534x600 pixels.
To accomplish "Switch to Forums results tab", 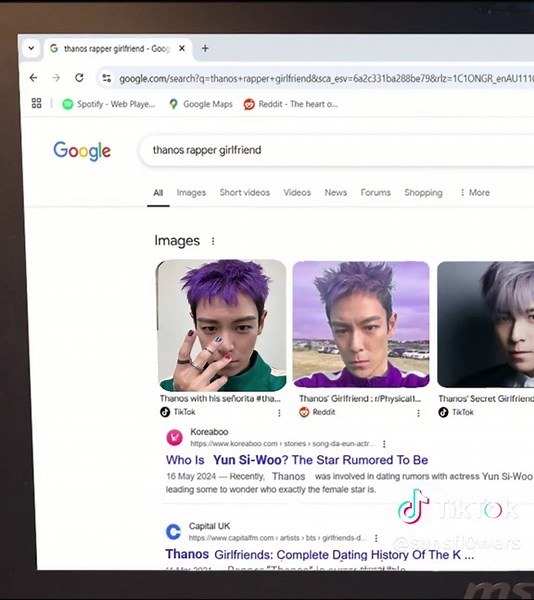I will tap(376, 192).
